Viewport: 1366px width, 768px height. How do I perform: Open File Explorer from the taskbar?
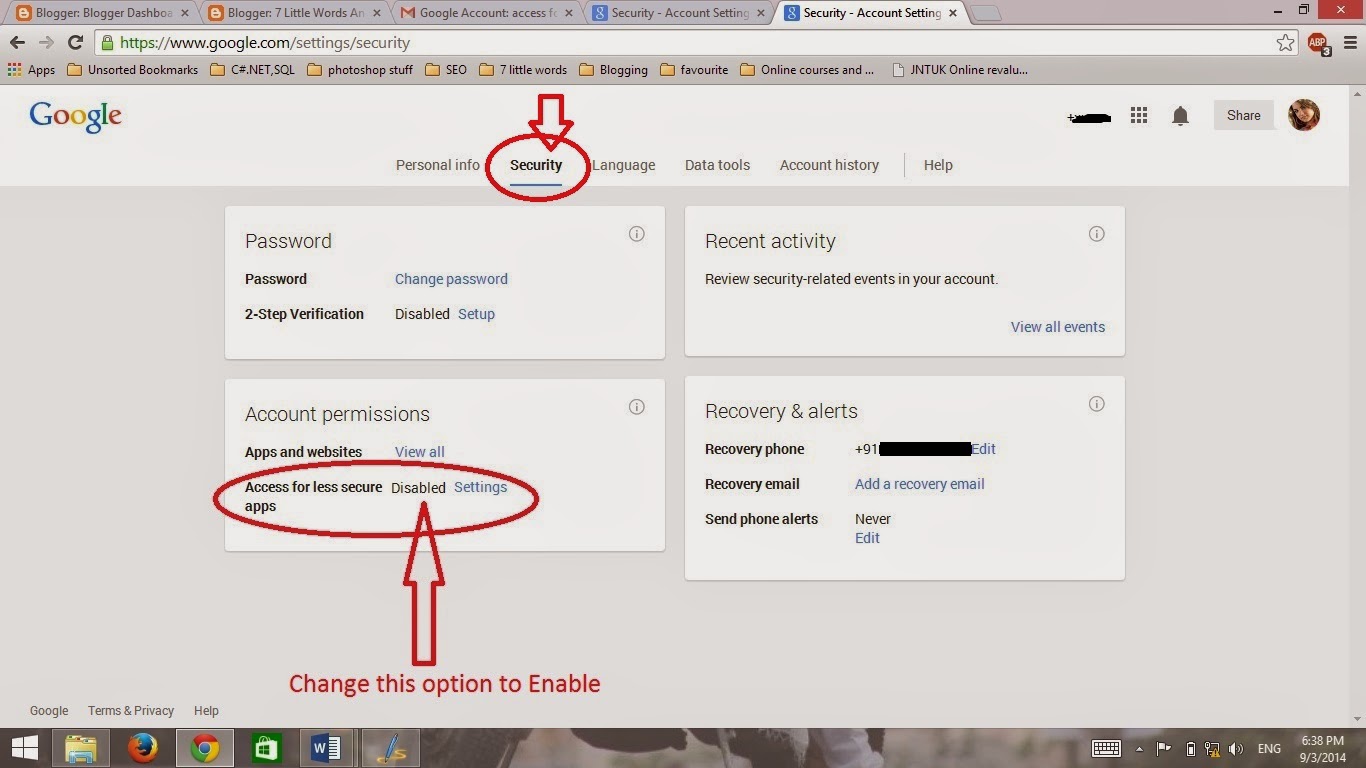pos(81,748)
